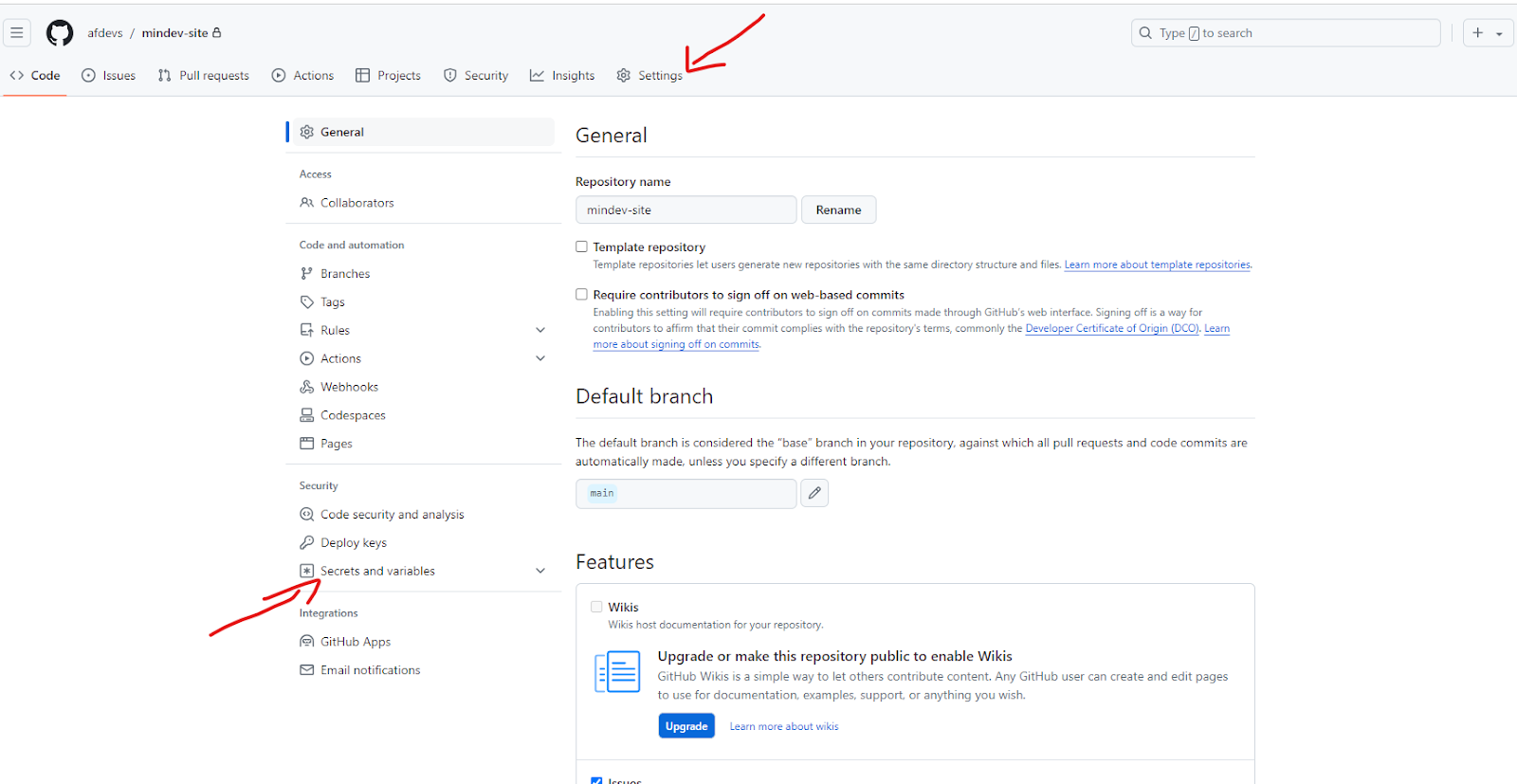Click the Codespaces icon
Image resolution: width=1517 pixels, height=784 pixels.
(x=306, y=415)
